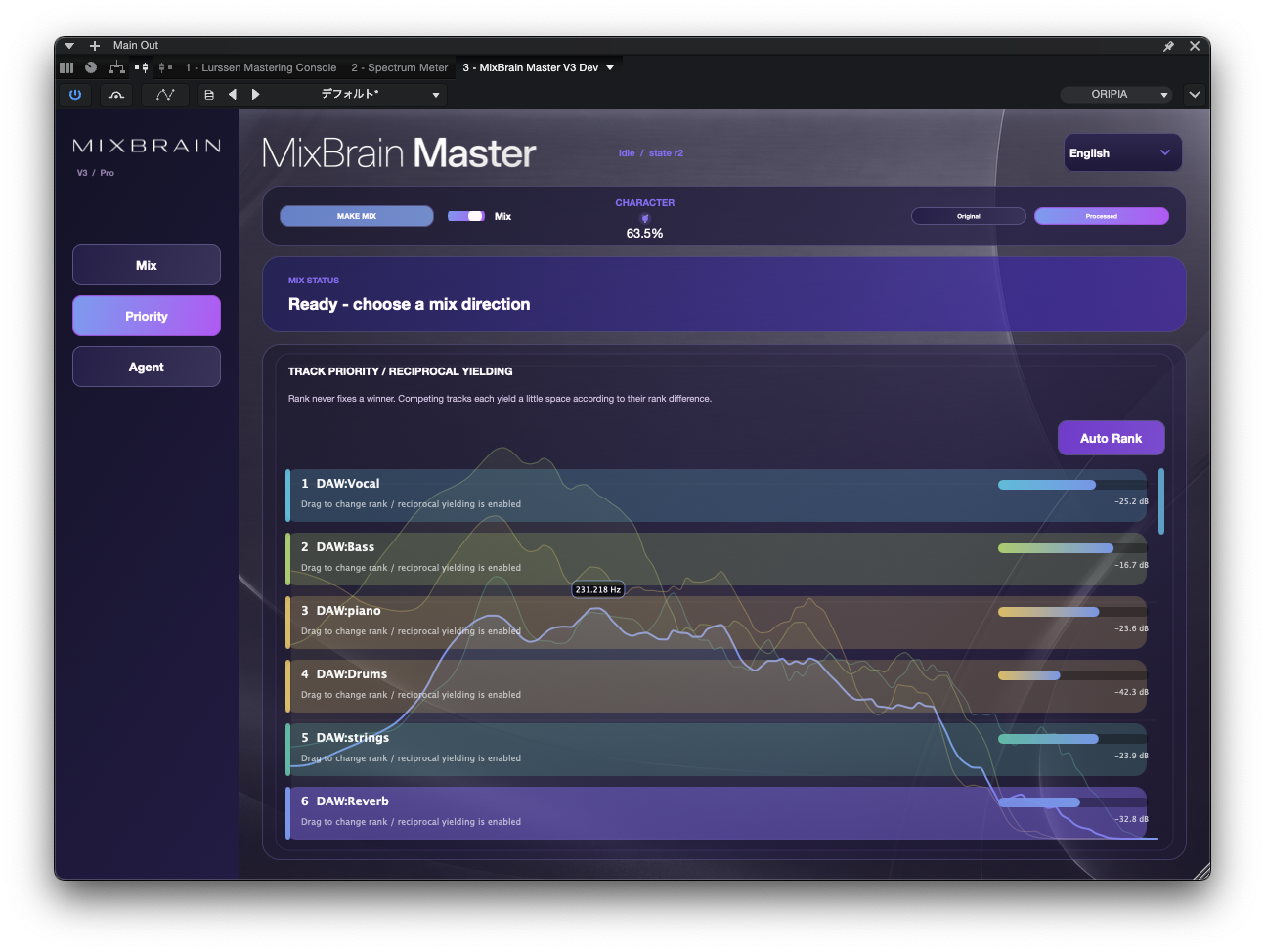This screenshot has height=952, width=1265.
Task: Click the MAKE MIX button
Action: pos(357,216)
